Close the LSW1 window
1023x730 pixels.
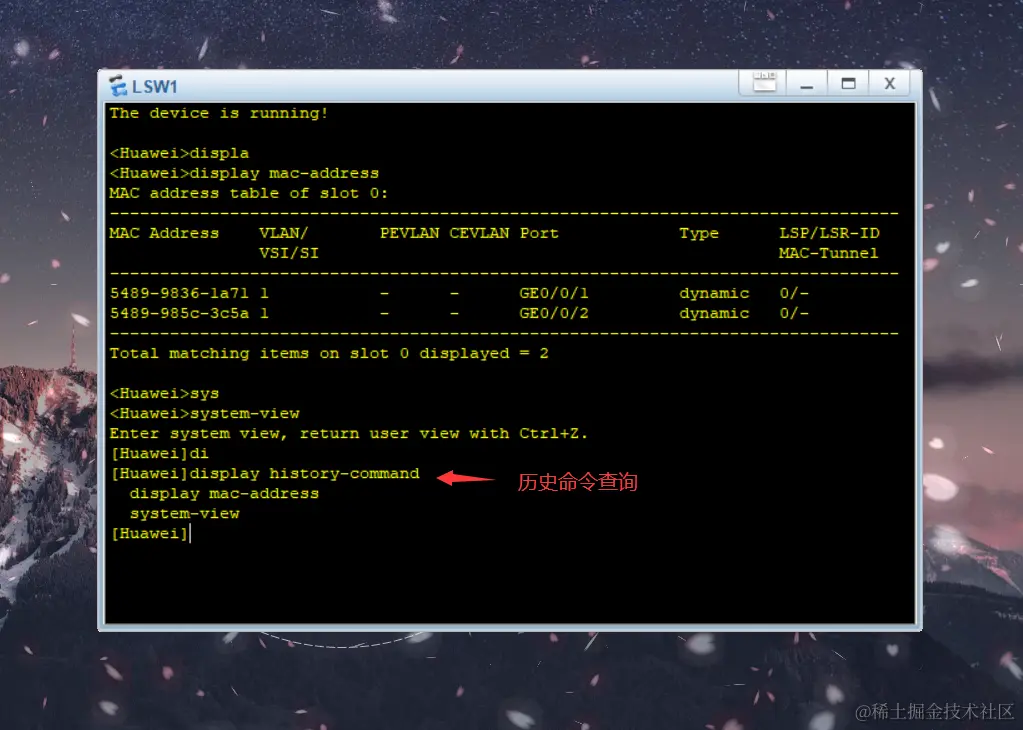point(889,84)
